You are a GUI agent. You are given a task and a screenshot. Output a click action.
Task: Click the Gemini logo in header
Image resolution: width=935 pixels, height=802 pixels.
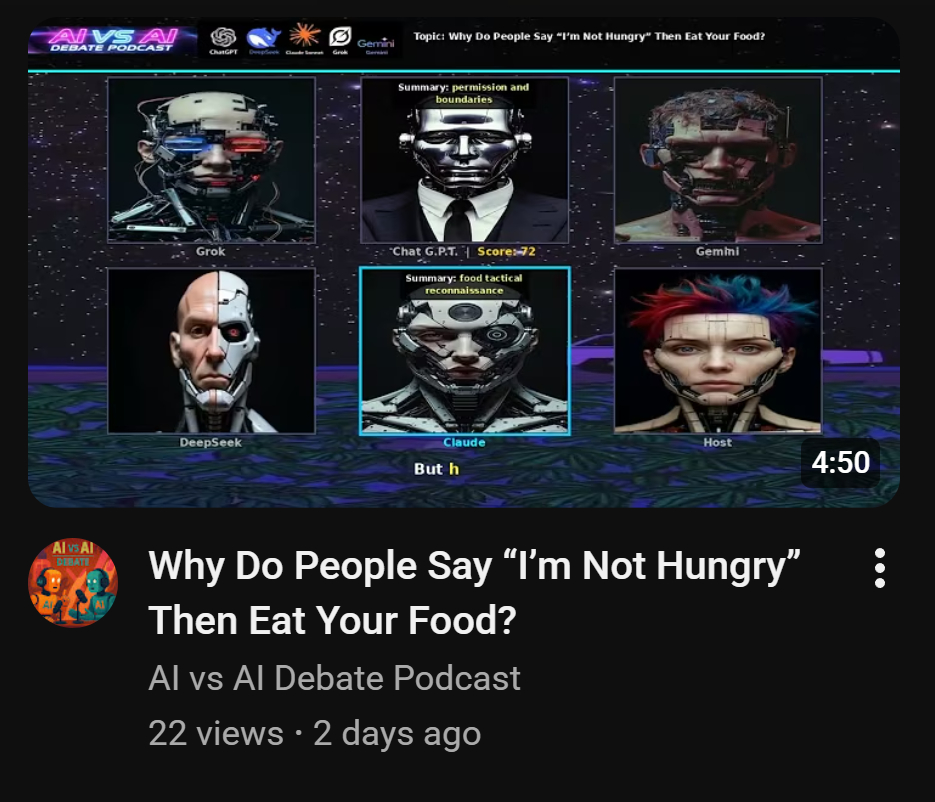coord(376,45)
